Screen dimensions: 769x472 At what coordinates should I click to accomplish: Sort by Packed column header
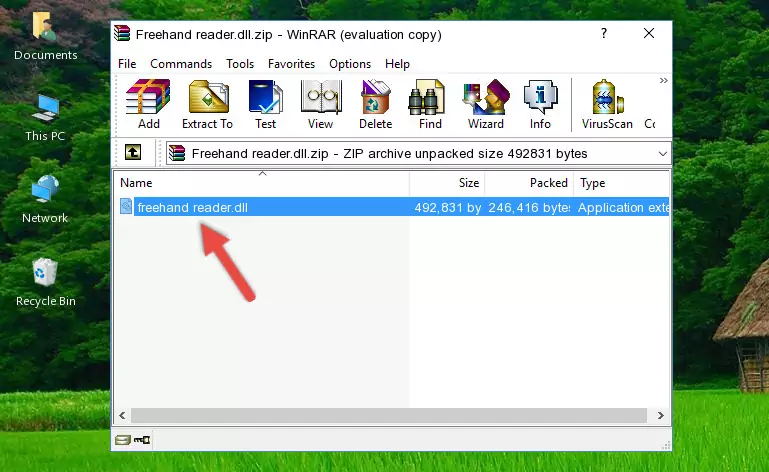pyautogui.click(x=529, y=183)
